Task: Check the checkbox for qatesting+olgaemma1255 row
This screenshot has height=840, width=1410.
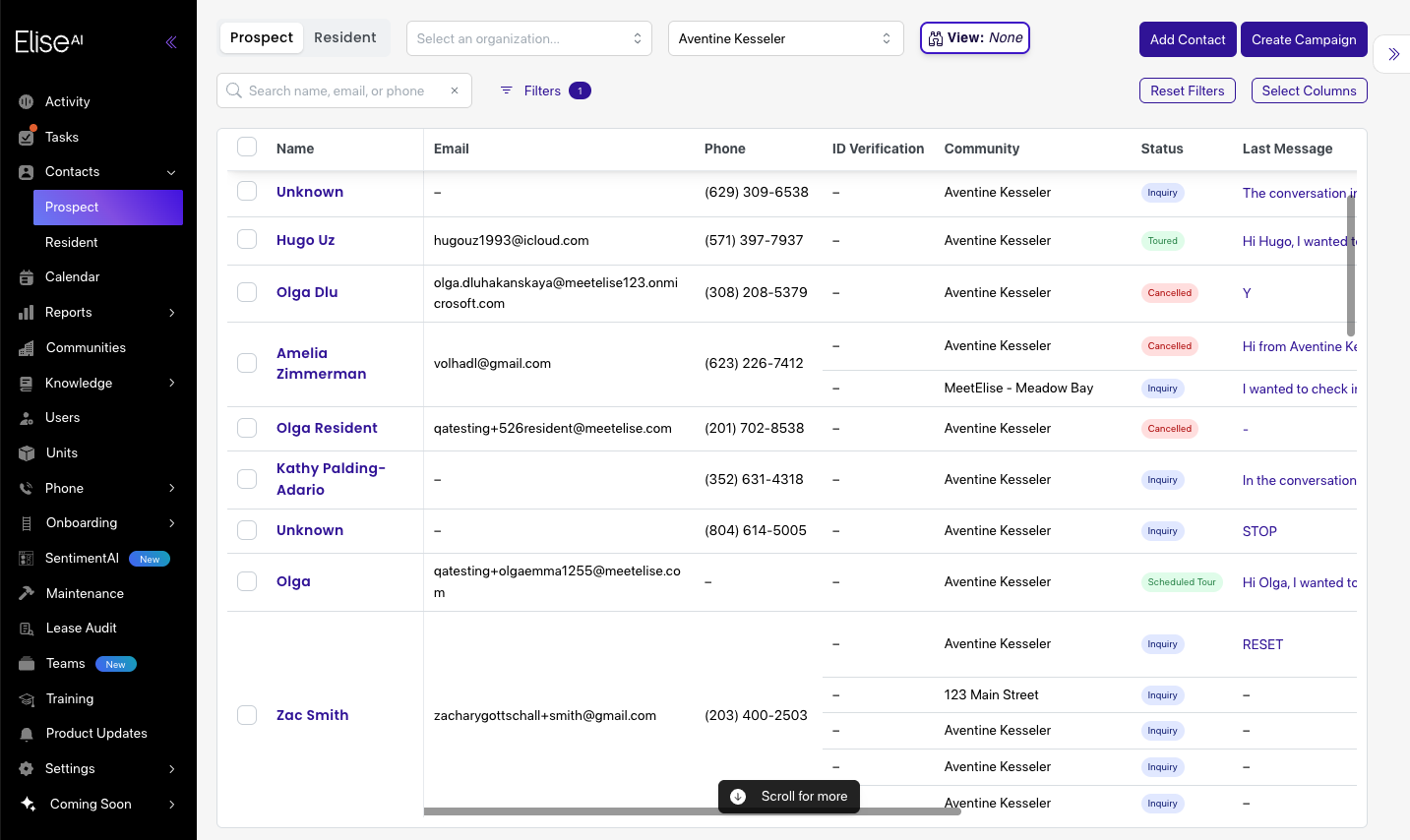Action: [247, 581]
